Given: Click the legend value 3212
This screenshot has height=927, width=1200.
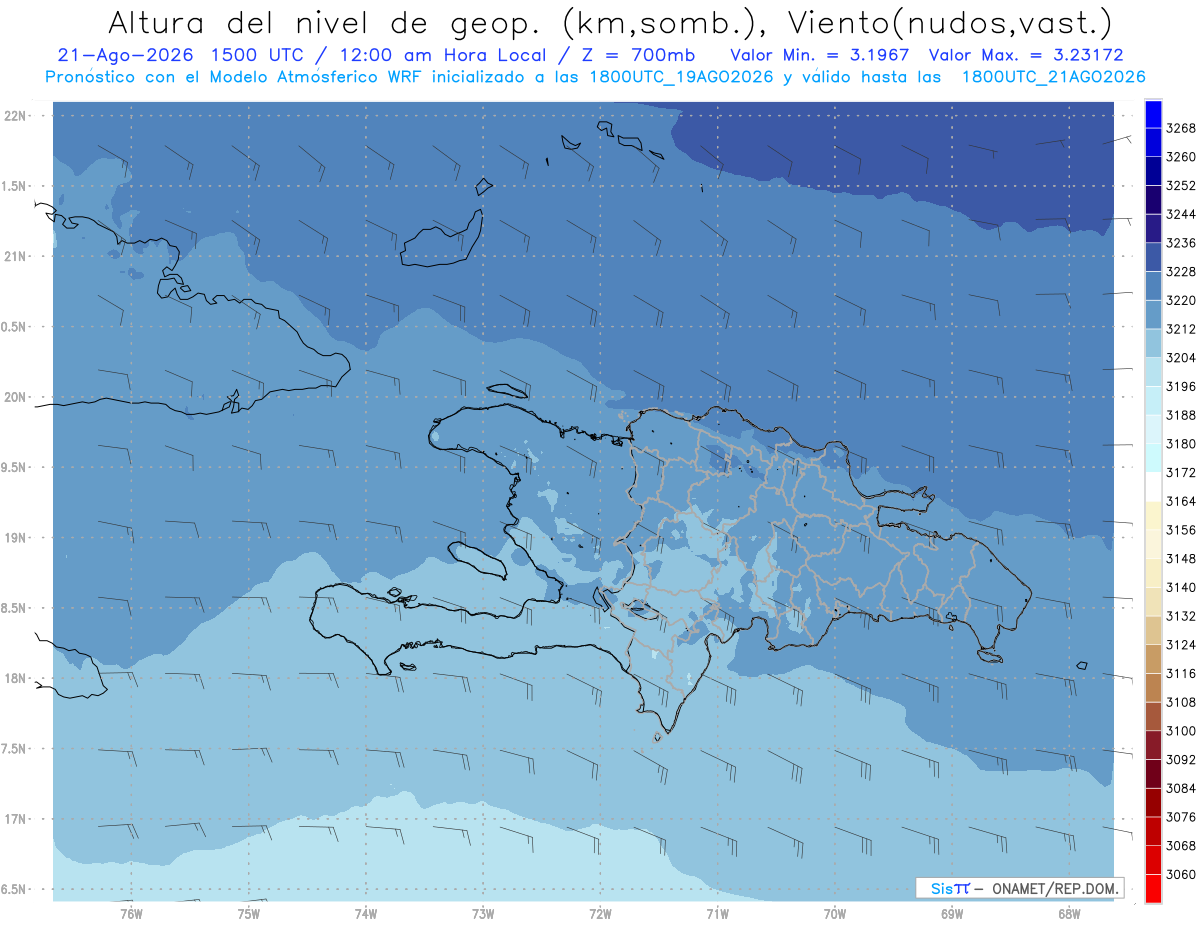Looking at the screenshot, I should pos(1181,329).
